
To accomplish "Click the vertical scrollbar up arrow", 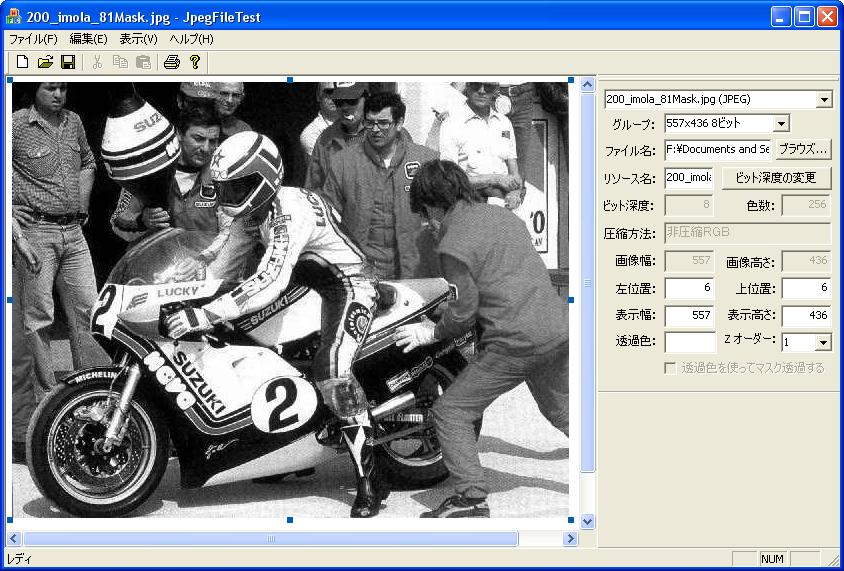I will click(587, 84).
